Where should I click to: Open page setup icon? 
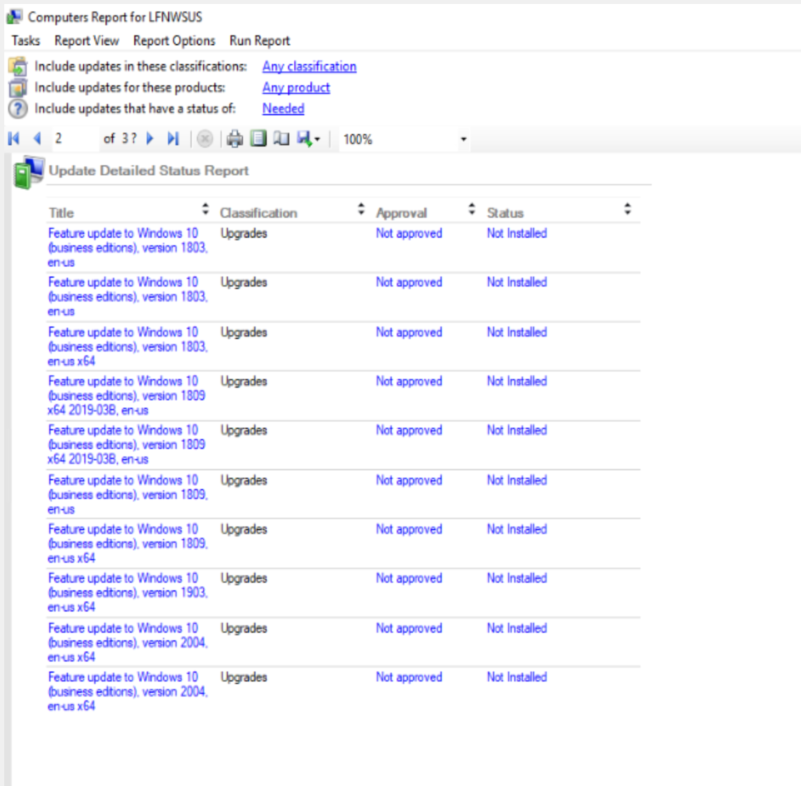(281, 138)
